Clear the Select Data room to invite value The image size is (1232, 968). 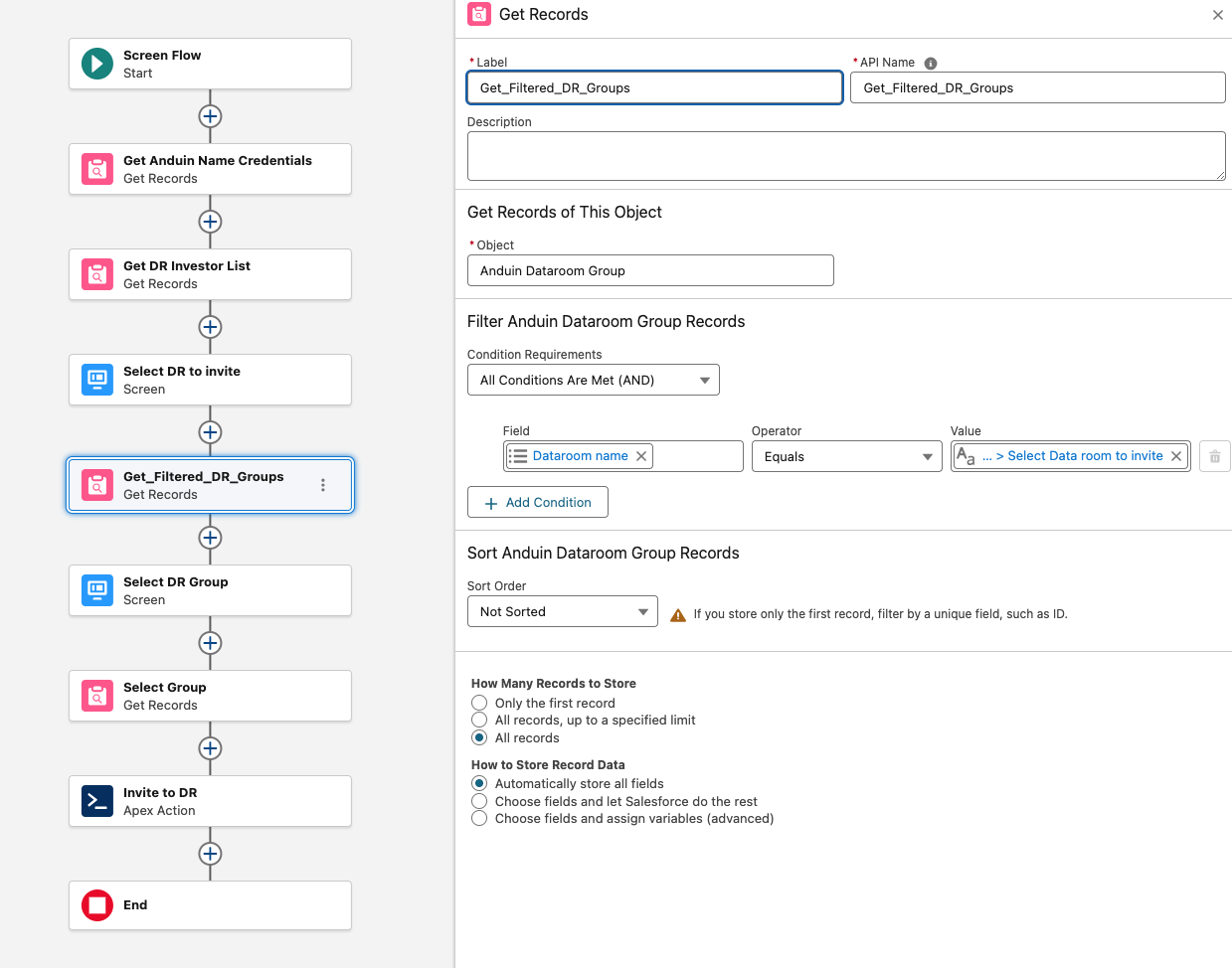[1176, 456]
